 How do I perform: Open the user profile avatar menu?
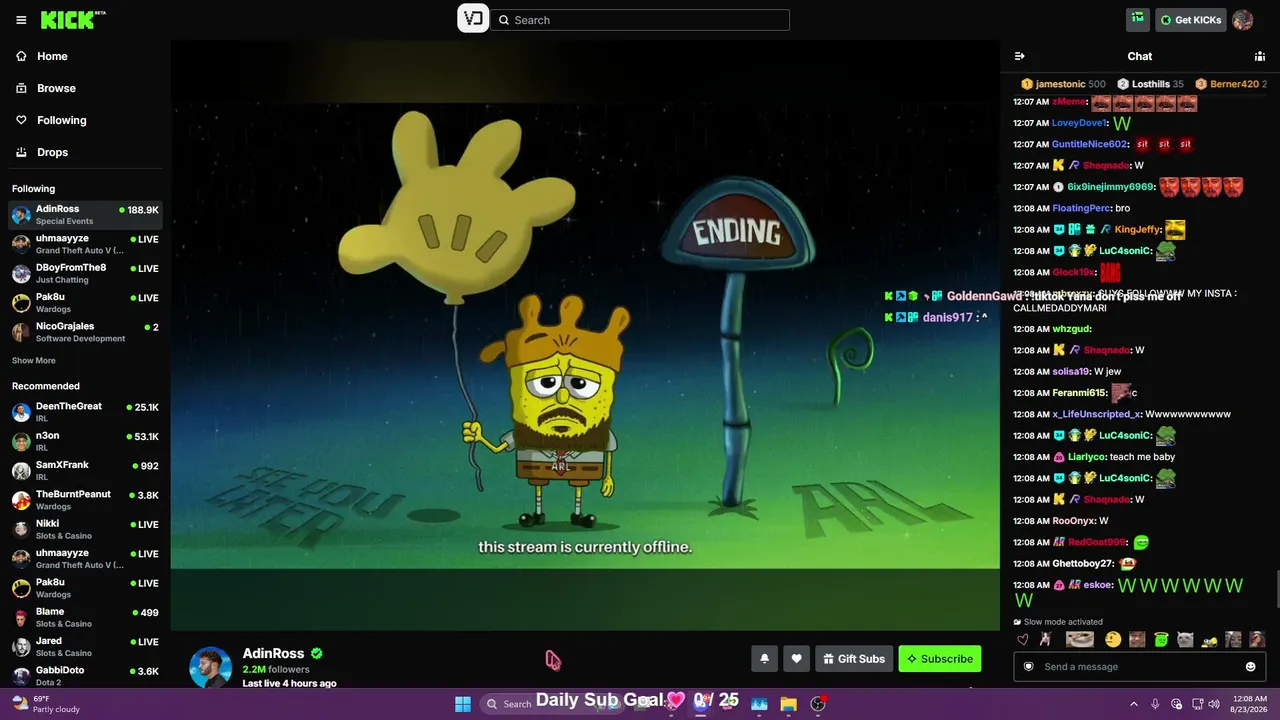pos(1243,20)
